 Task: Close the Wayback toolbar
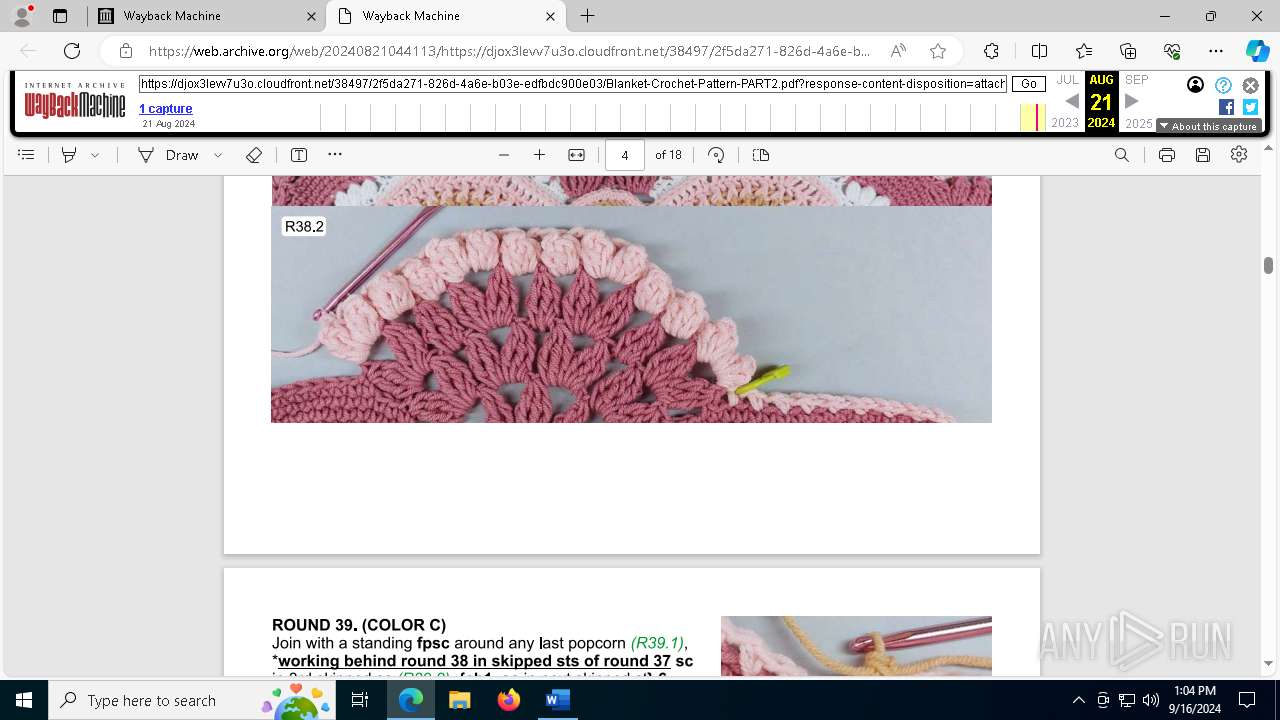click(x=1250, y=85)
